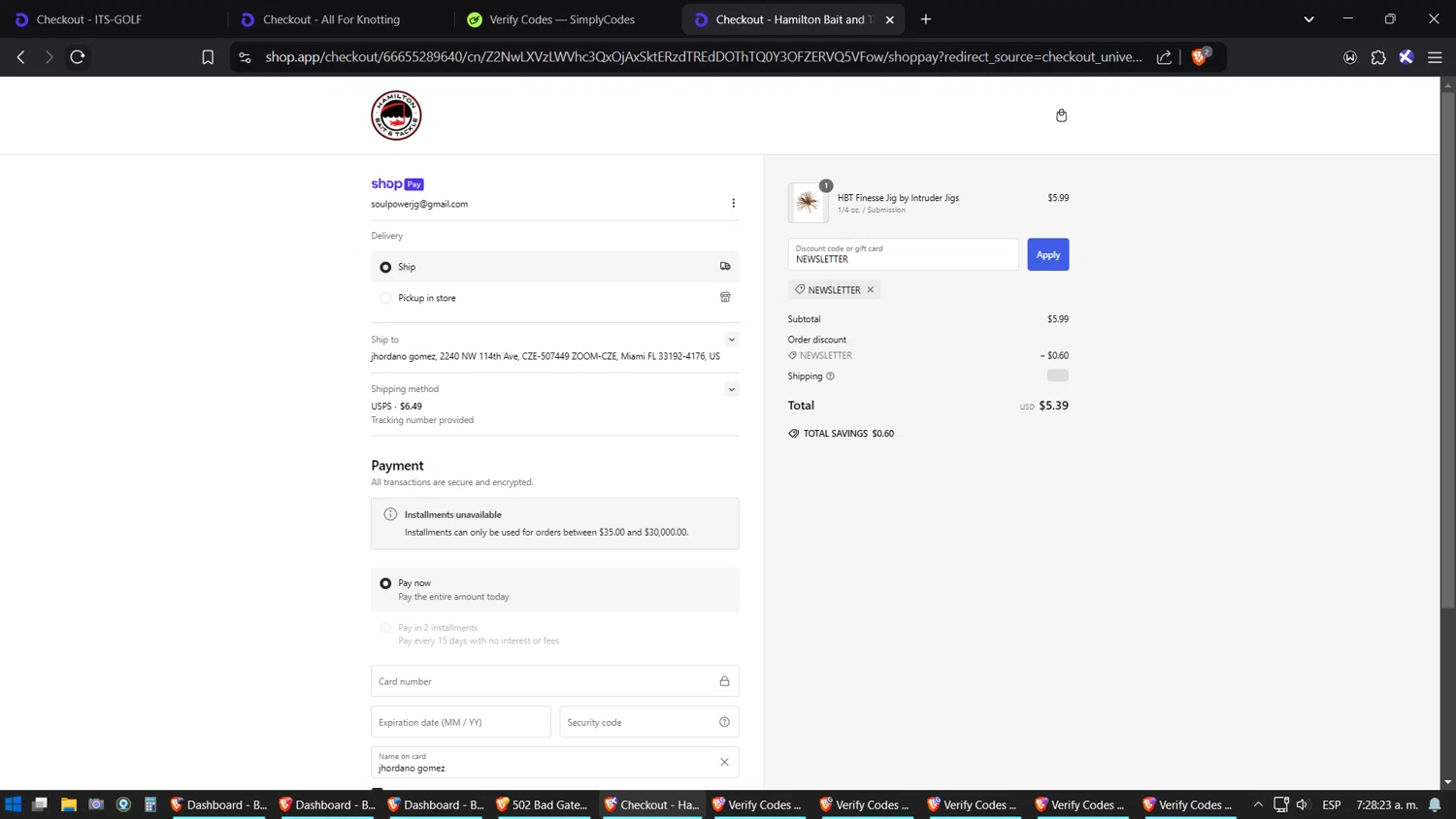
Task: Click the ESP language indicator
Action: pyautogui.click(x=1332, y=804)
